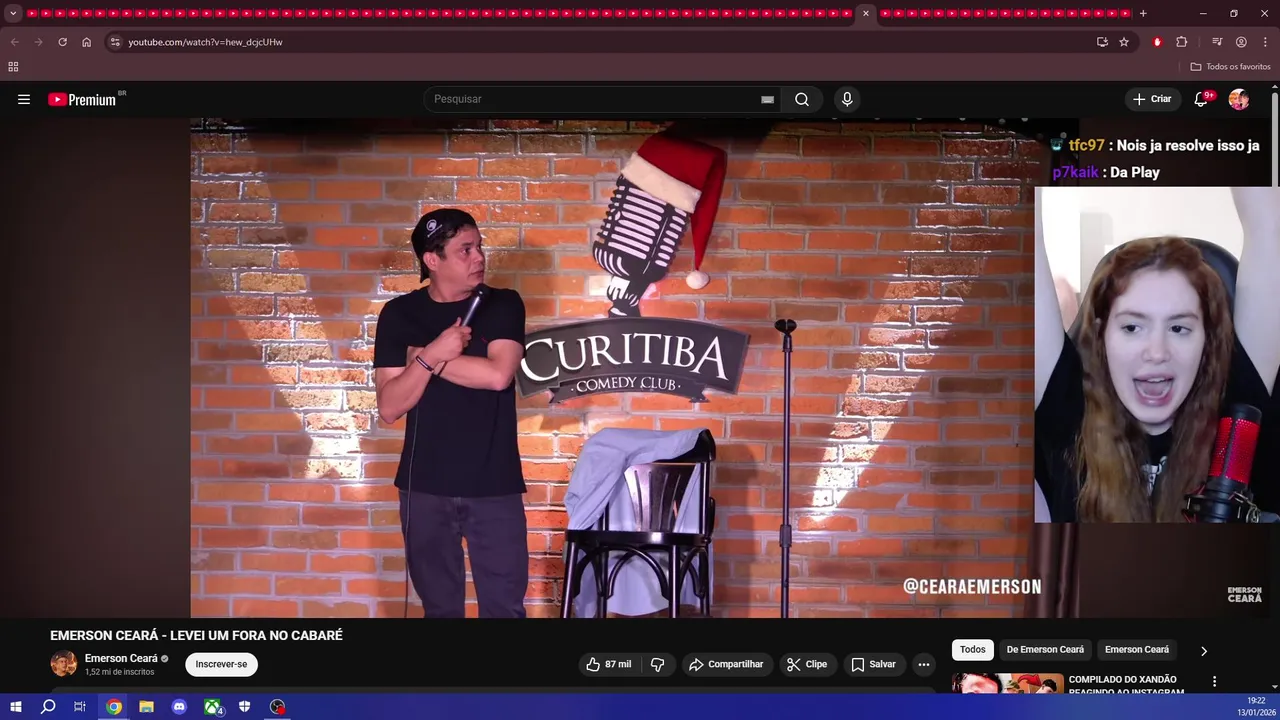Image resolution: width=1280 pixels, height=720 pixels.
Task: Open new browser tab with plus
Action: 1143,13
